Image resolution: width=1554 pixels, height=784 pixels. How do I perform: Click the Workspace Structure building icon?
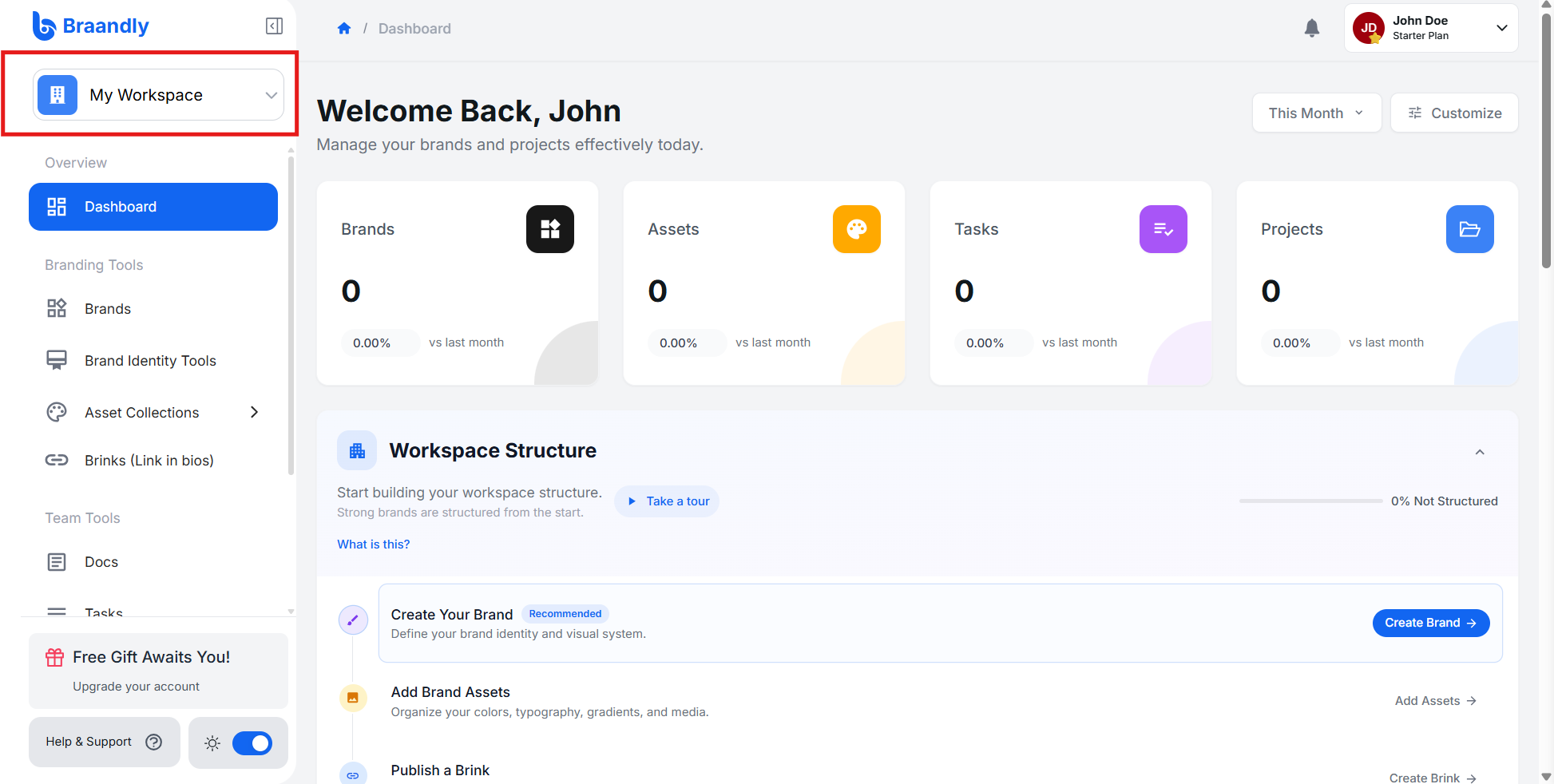pos(357,451)
